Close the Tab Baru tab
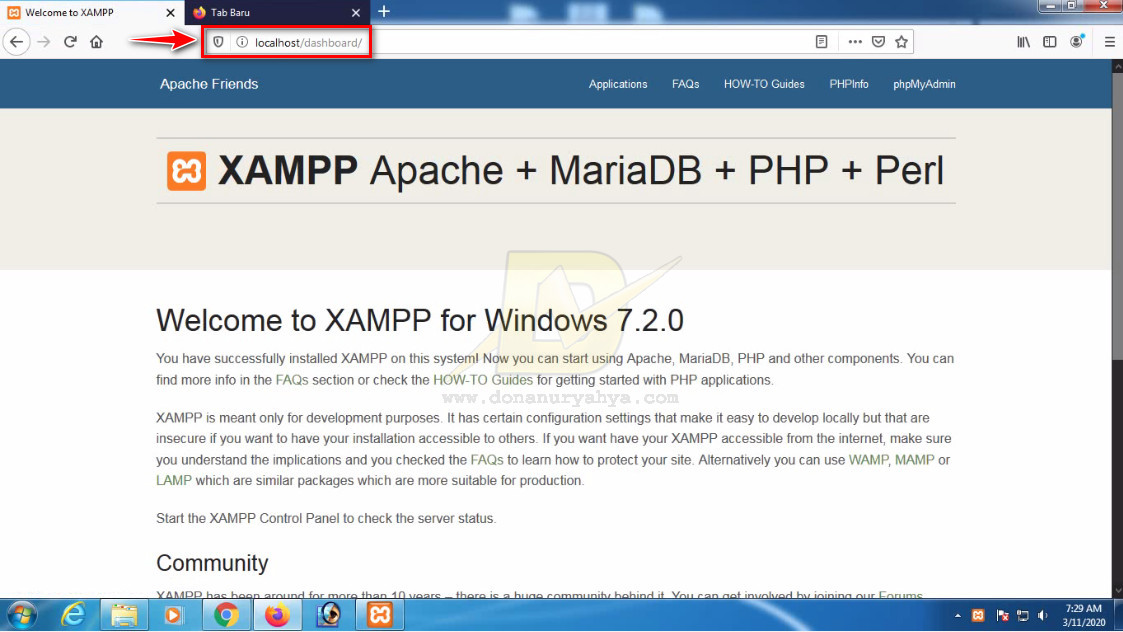The height and width of the screenshot is (632, 1123). click(x=356, y=13)
